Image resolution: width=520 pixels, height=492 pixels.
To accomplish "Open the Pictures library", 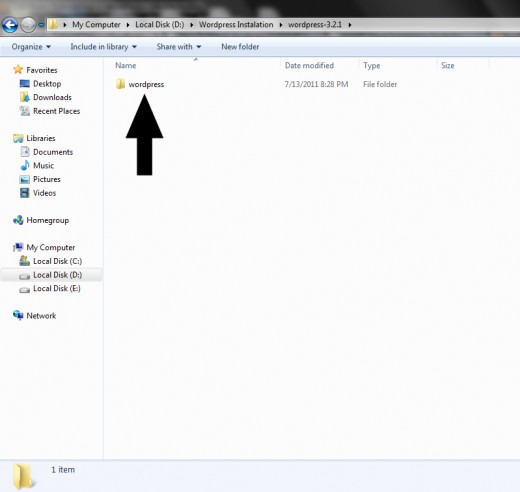I will 47,179.
